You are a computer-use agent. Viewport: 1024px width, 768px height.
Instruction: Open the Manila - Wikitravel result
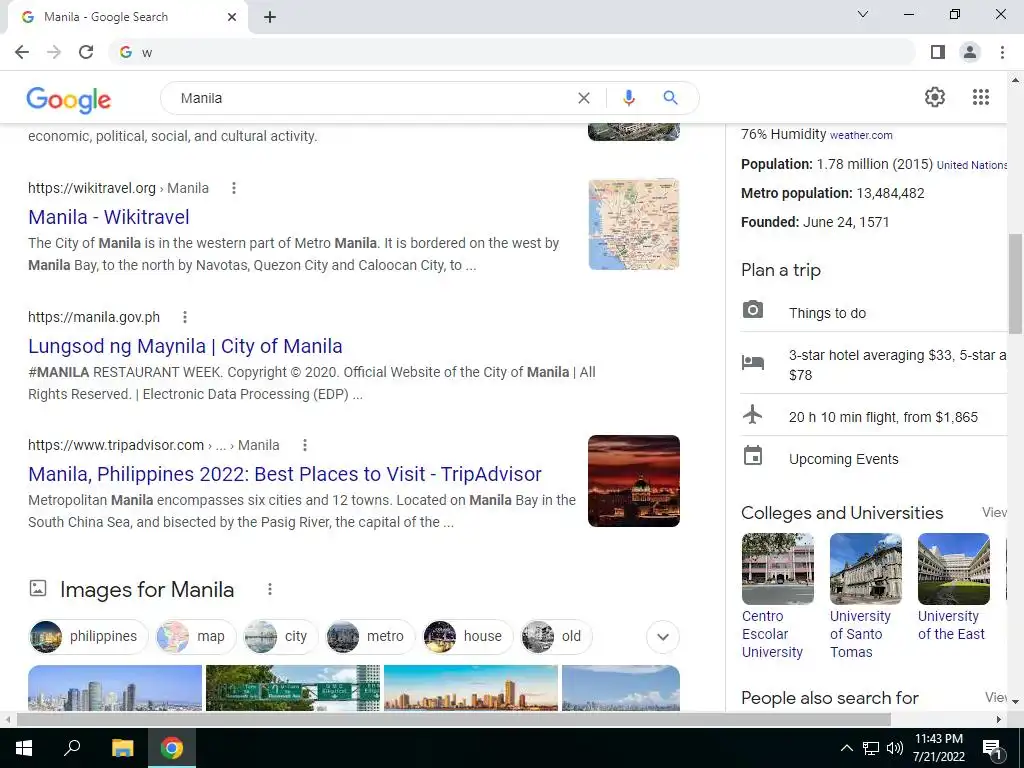coord(108,217)
